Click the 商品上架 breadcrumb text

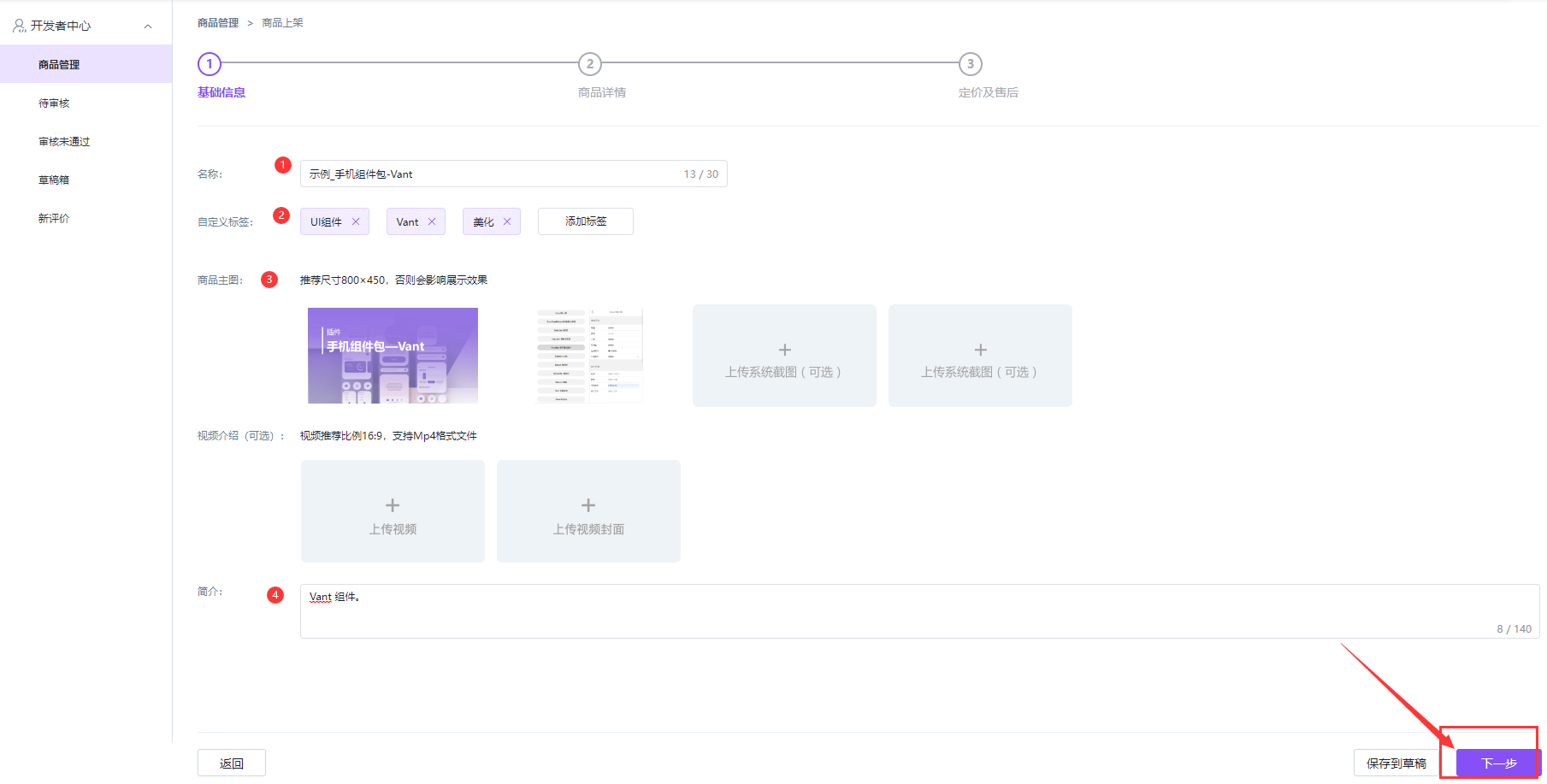tap(282, 23)
